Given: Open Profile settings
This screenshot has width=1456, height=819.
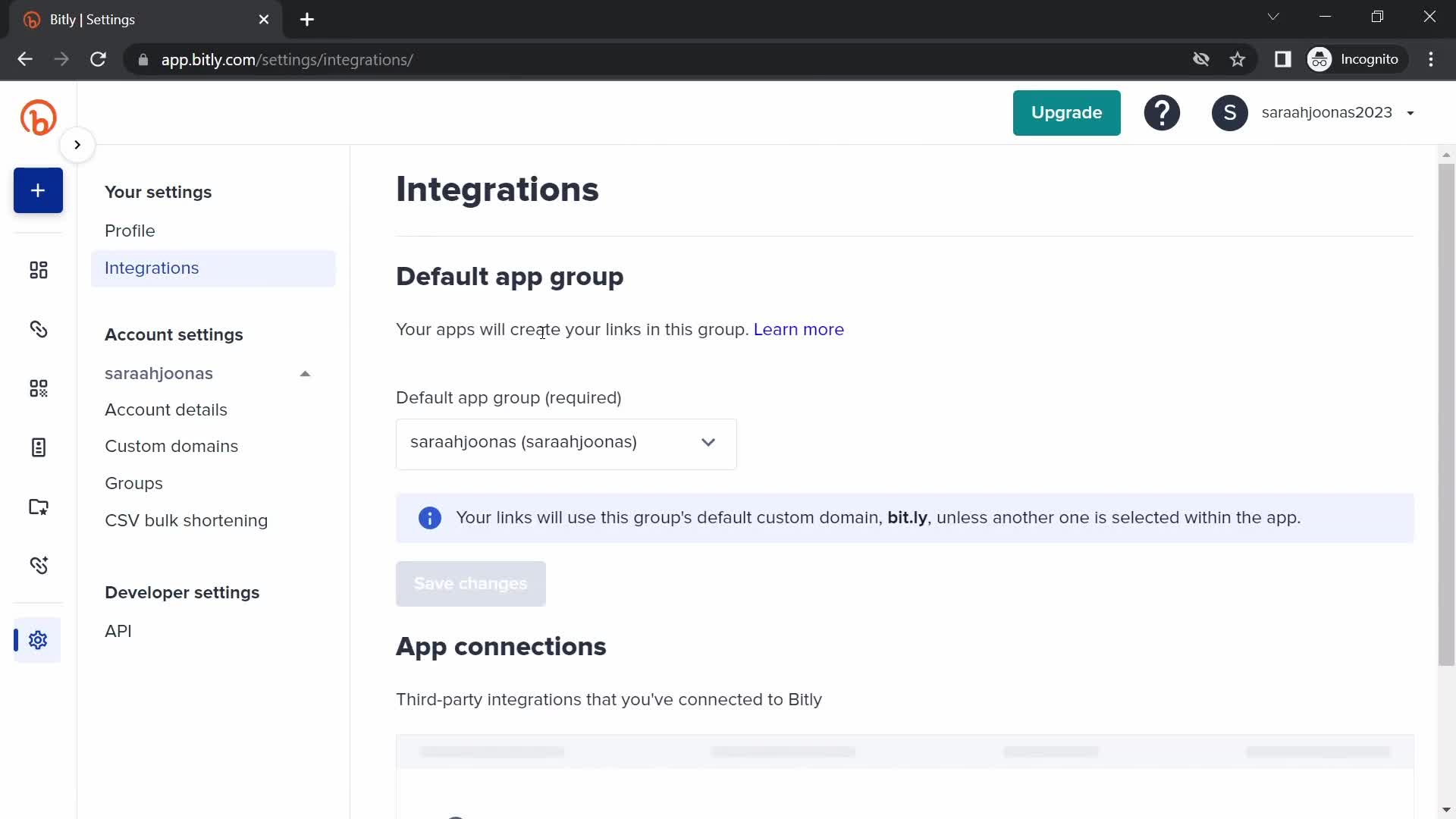Looking at the screenshot, I should click(130, 231).
